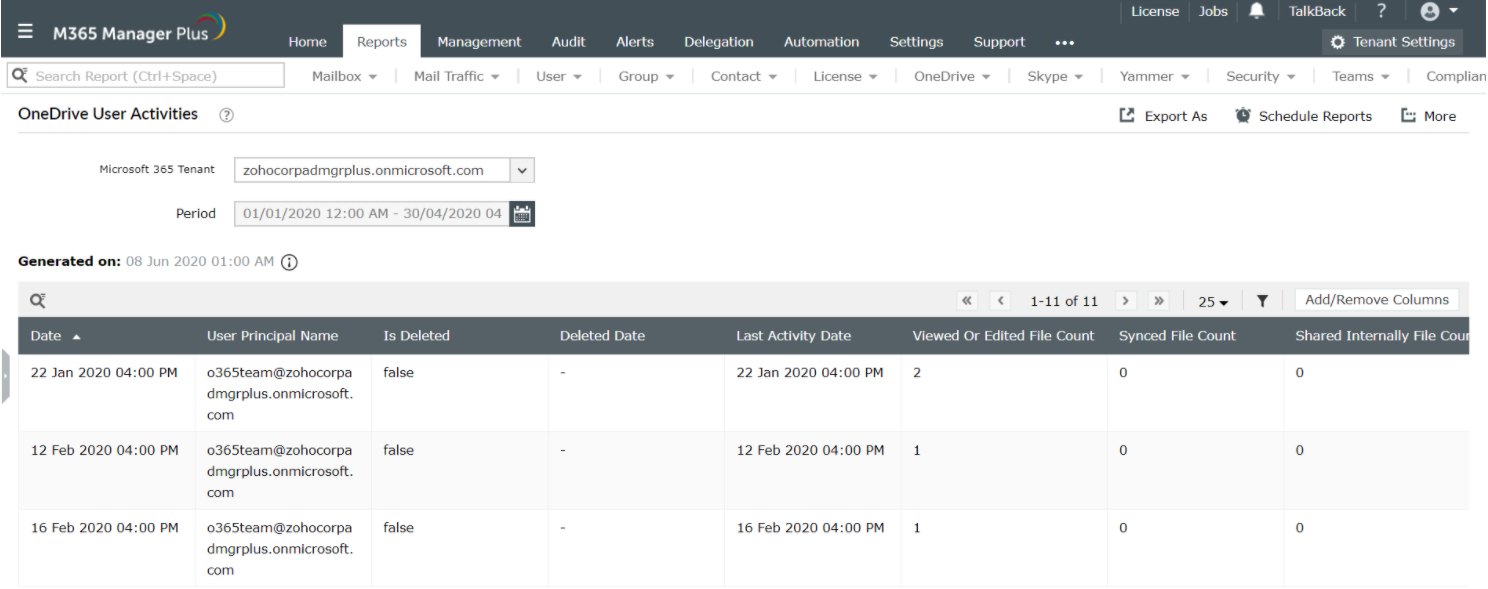
Task: Sort by the Date column header
Action: click(56, 336)
